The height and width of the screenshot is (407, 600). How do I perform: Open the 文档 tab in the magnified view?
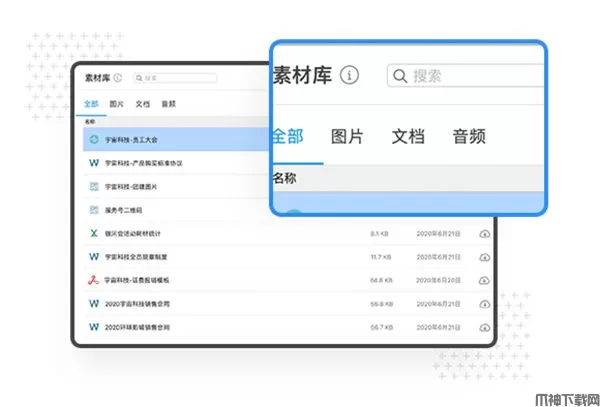pyautogui.click(x=408, y=136)
